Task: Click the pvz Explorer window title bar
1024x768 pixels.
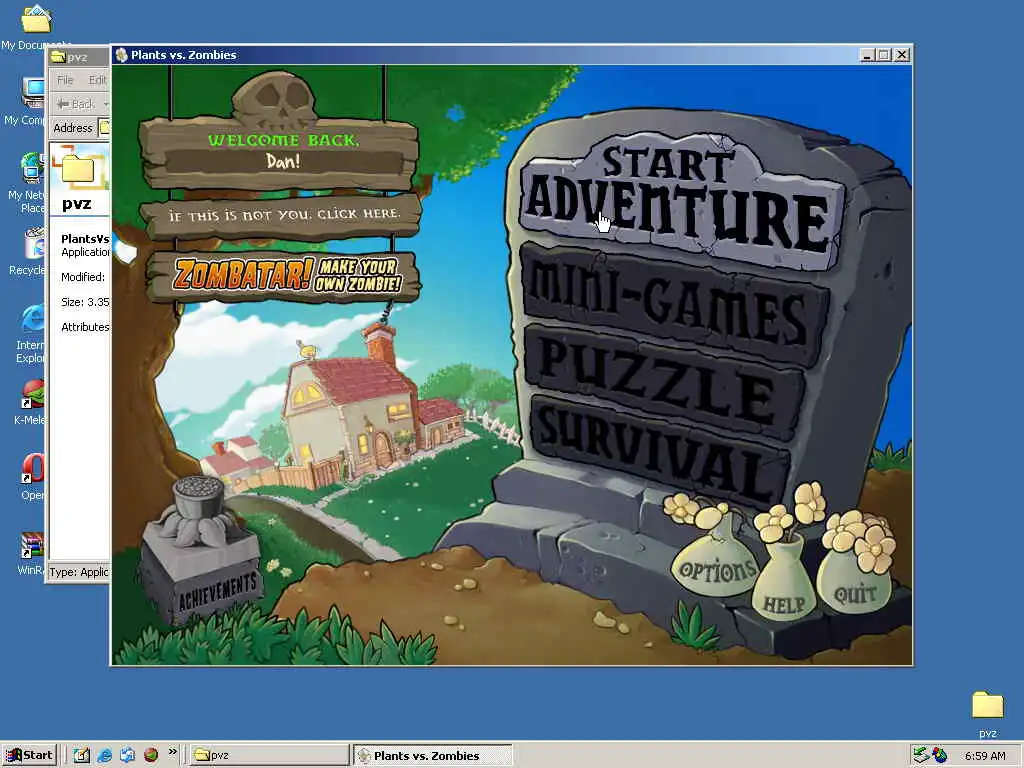Action: click(x=78, y=57)
